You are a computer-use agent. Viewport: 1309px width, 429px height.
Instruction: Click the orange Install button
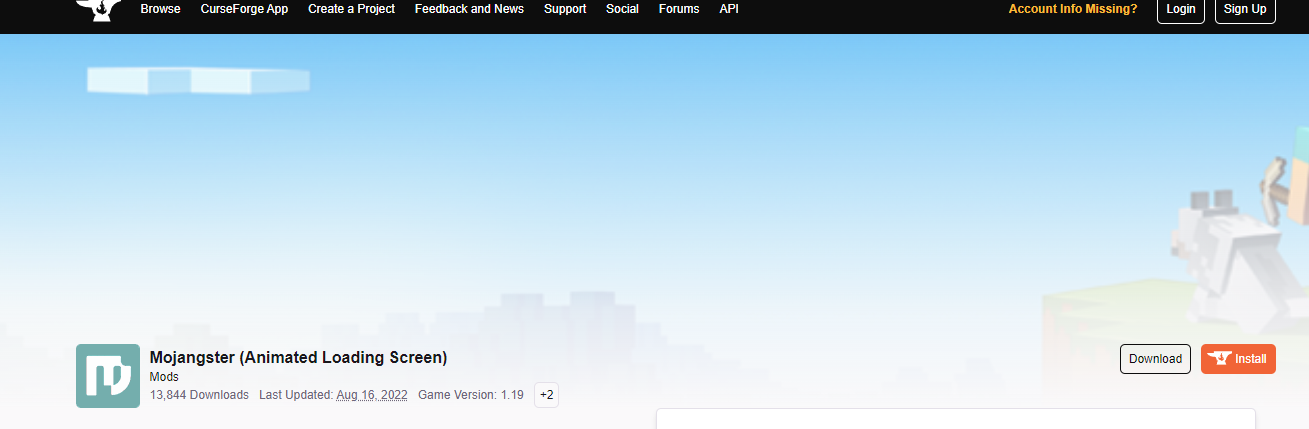point(1238,359)
